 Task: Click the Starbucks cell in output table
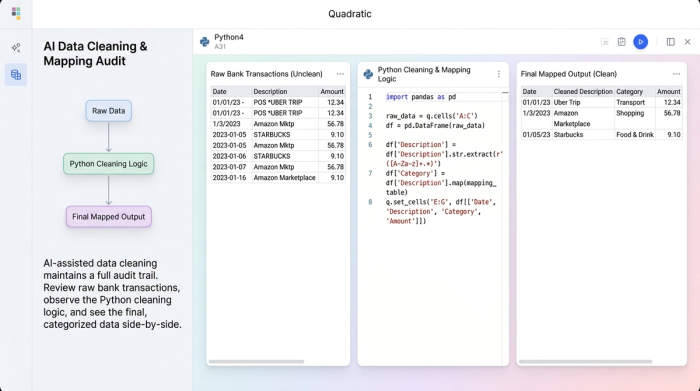583,135
